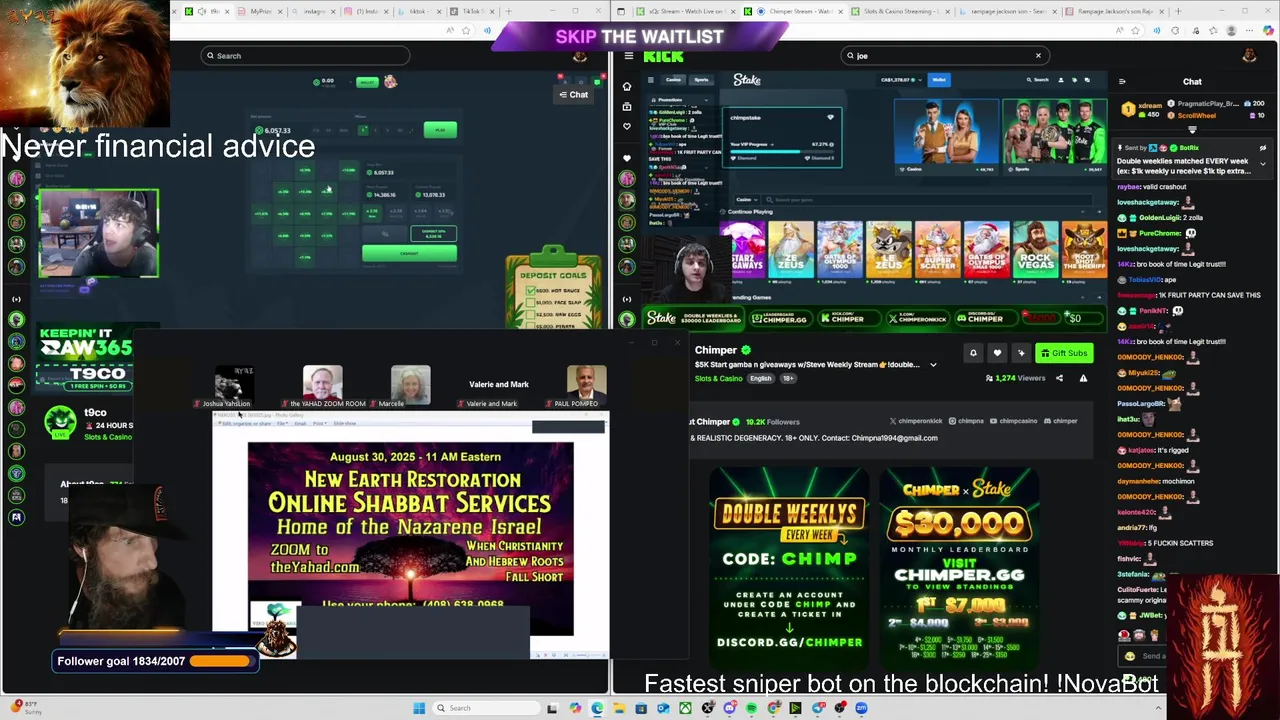This screenshot has height=720, width=1280.
Task: Click notification bell for Chimper channel
Action: point(973,353)
